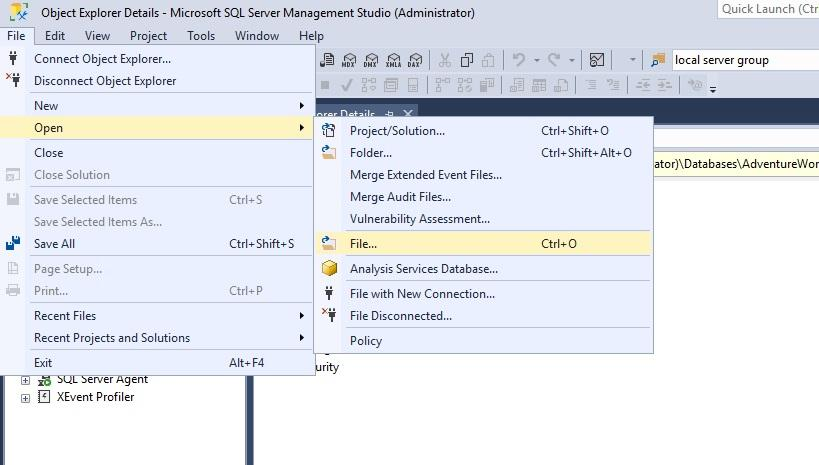Click in the local server group field
This screenshot has width=819, height=465.
click(744, 60)
